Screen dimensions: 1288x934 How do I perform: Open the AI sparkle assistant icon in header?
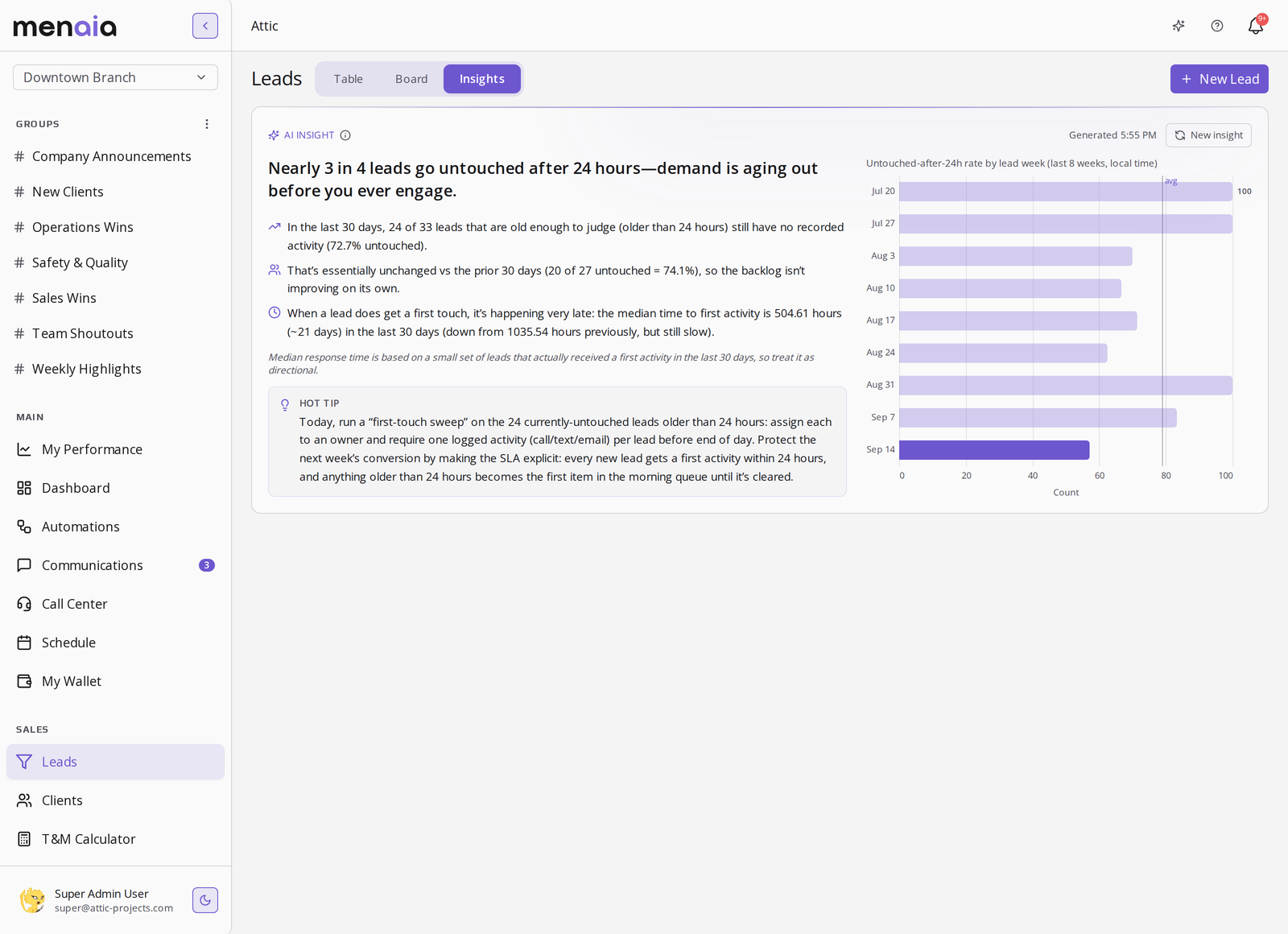click(x=1179, y=26)
